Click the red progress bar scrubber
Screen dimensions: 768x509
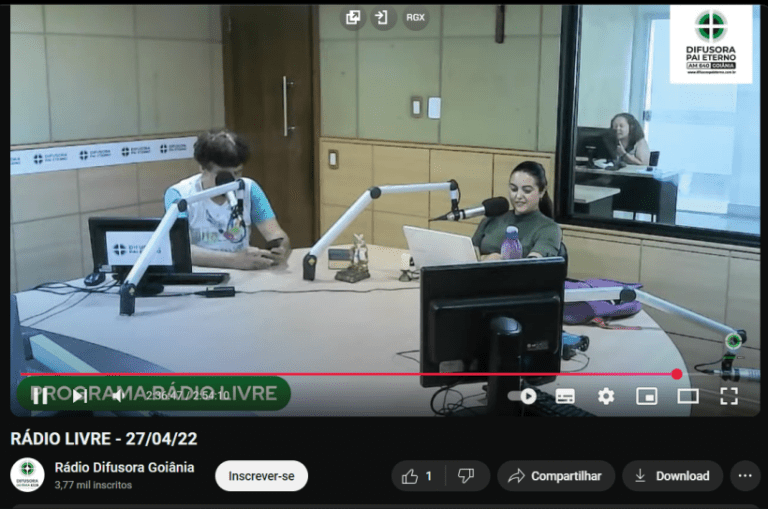(x=677, y=374)
